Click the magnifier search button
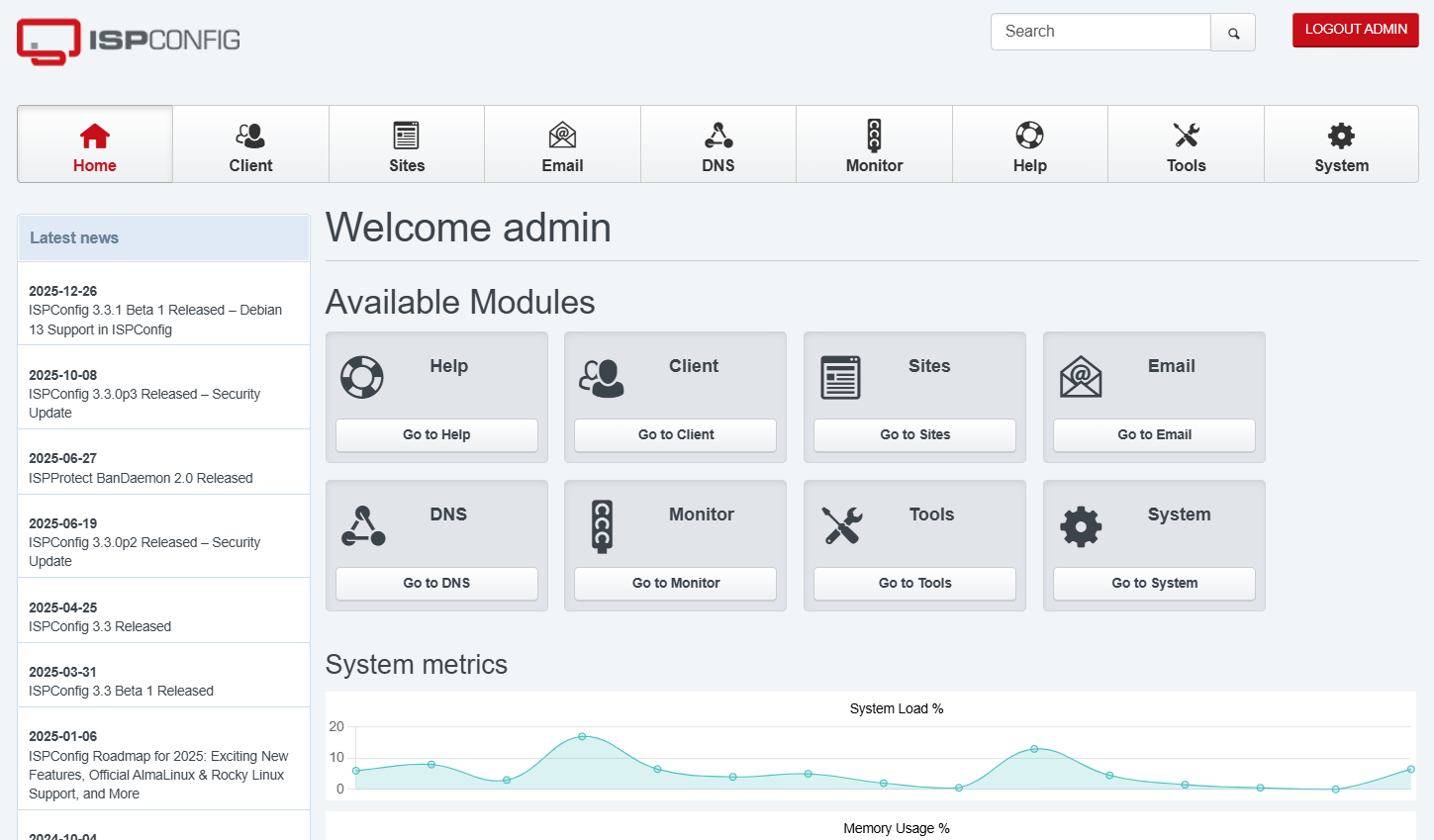This screenshot has width=1434, height=840. [1233, 33]
